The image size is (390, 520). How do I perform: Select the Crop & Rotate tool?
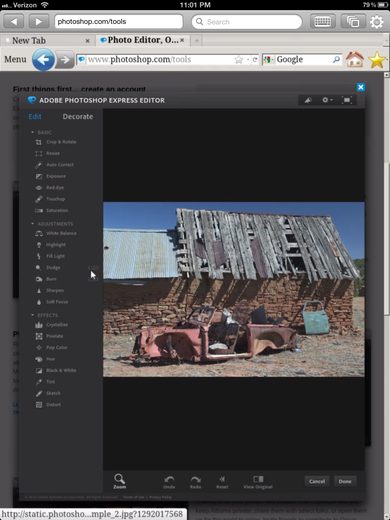pos(56,142)
